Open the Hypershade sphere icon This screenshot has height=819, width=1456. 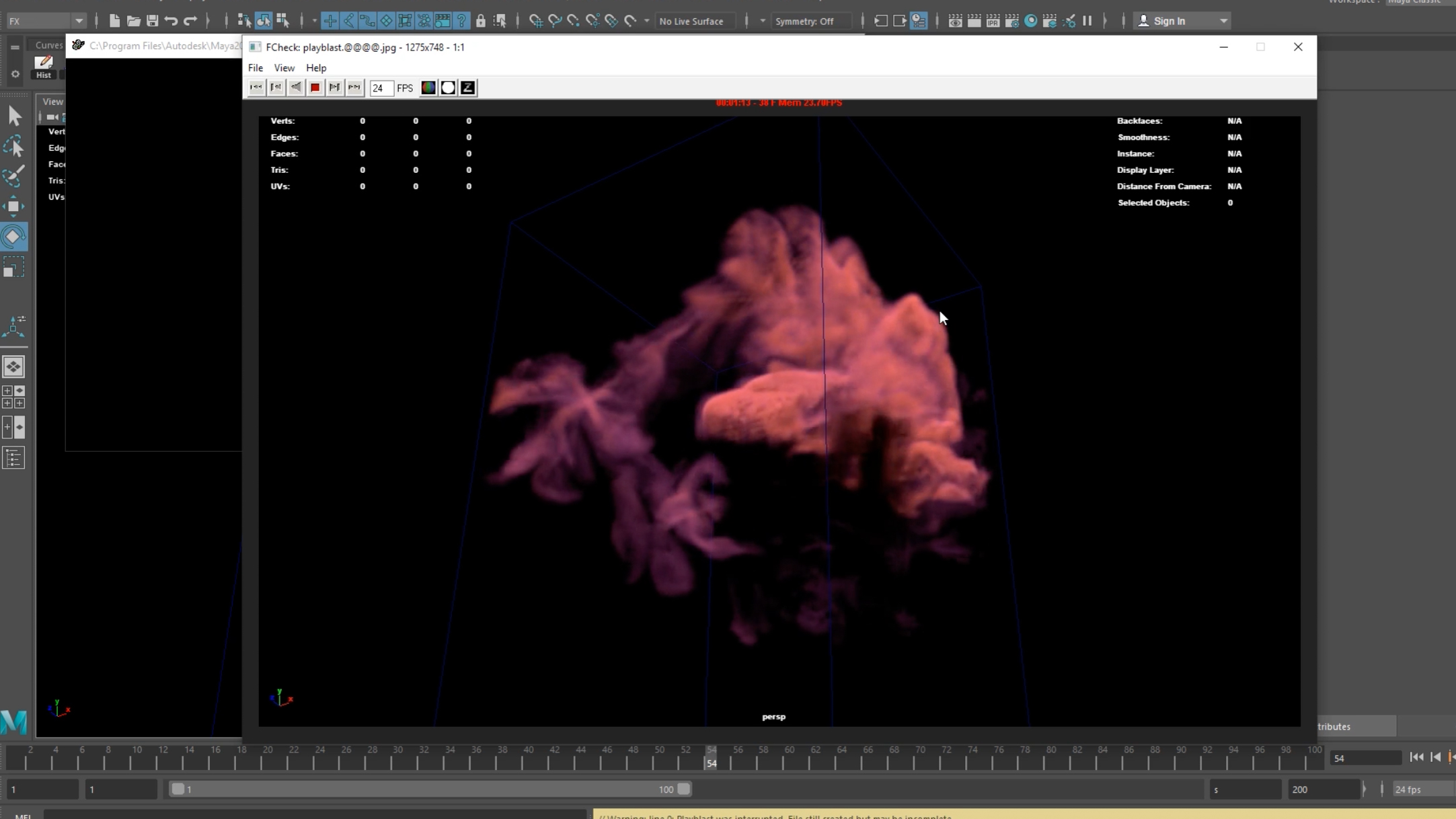pos(1030,21)
